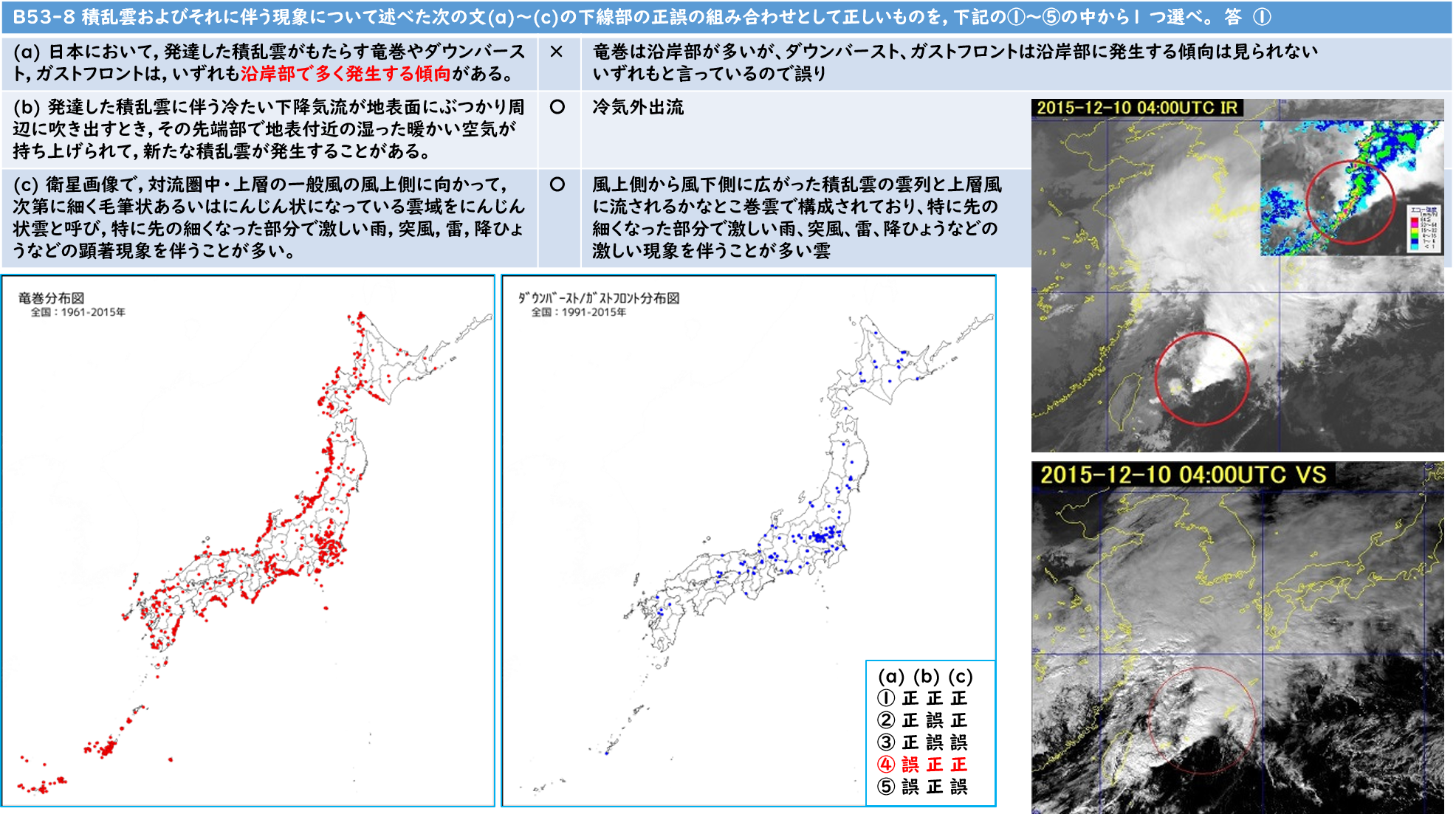
Task: Click the 冷気外出流 explanation text
Action: 638,107
